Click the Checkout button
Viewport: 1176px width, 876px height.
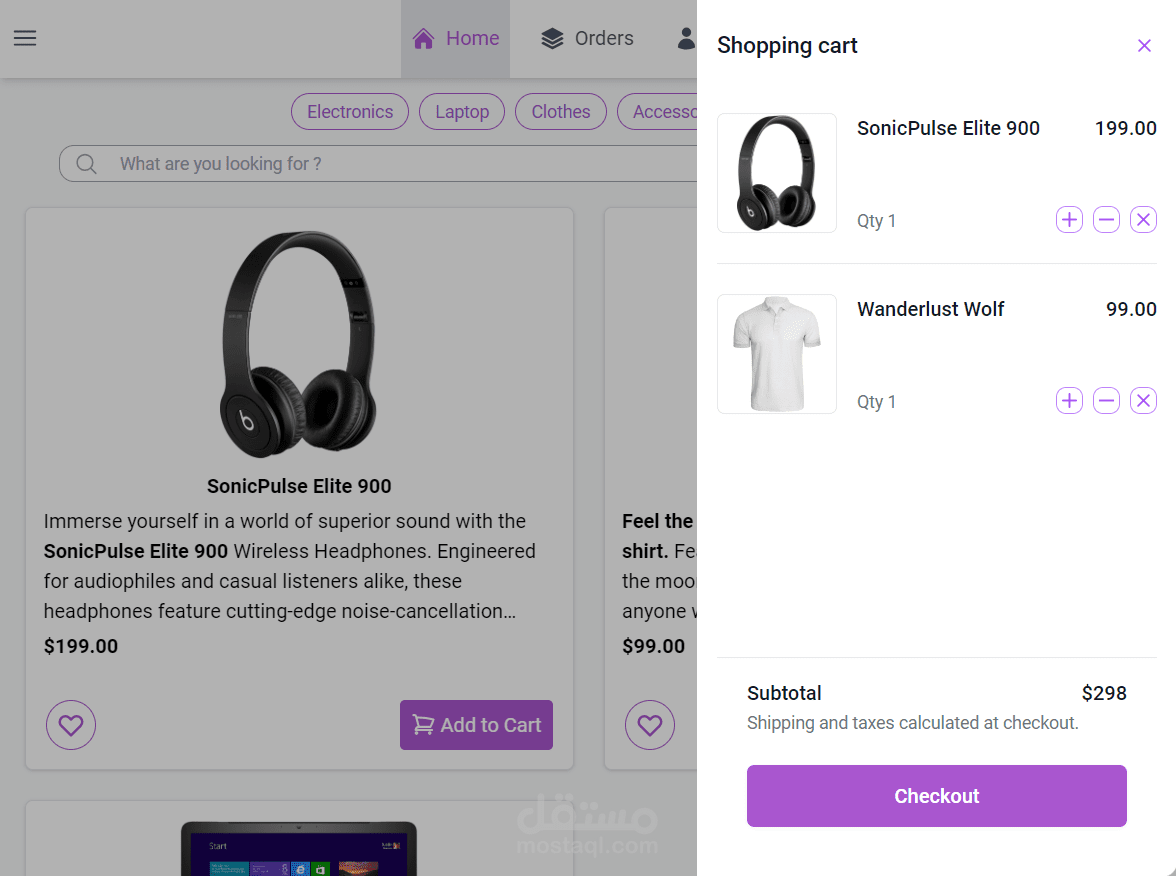coord(936,796)
